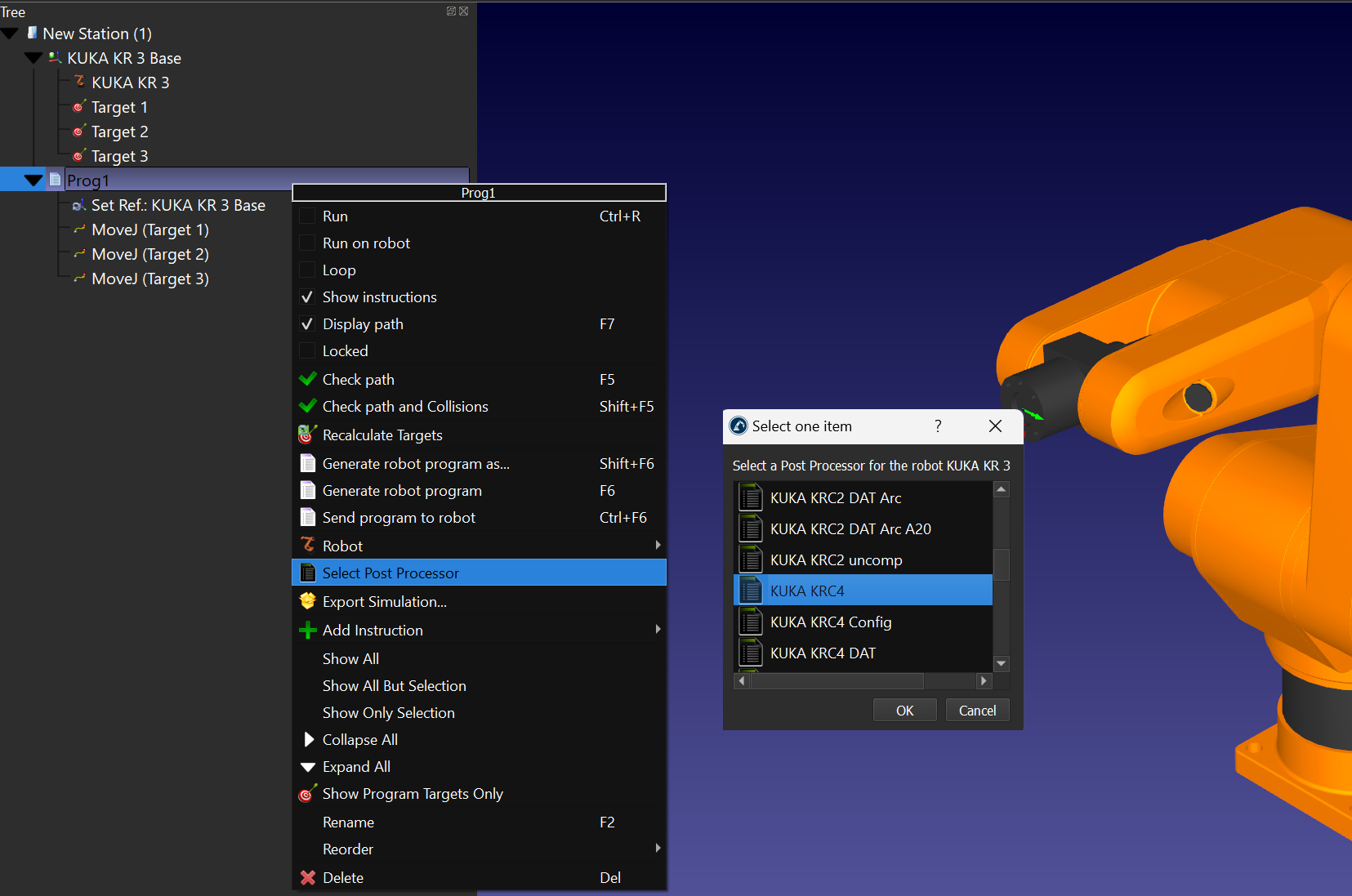The height and width of the screenshot is (896, 1352).
Task: Toggle the Show instructions checkbox
Action: [307, 297]
